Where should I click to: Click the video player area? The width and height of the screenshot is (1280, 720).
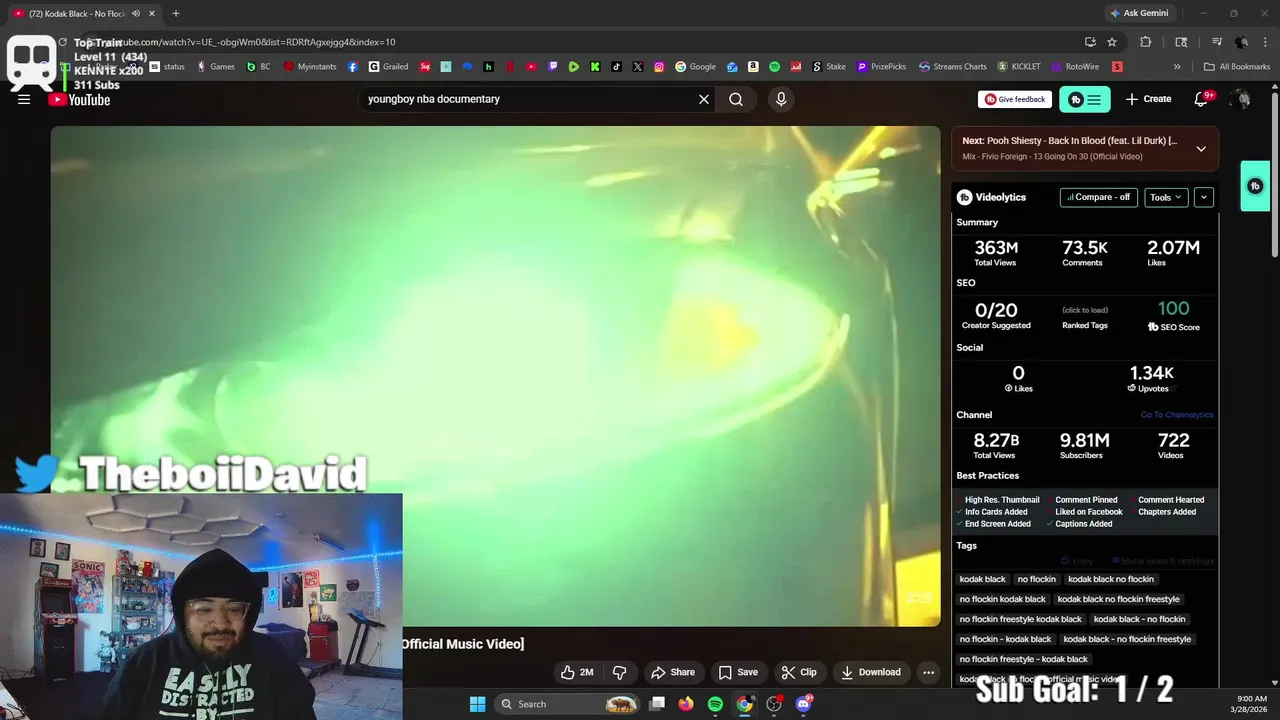[x=495, y=376]
